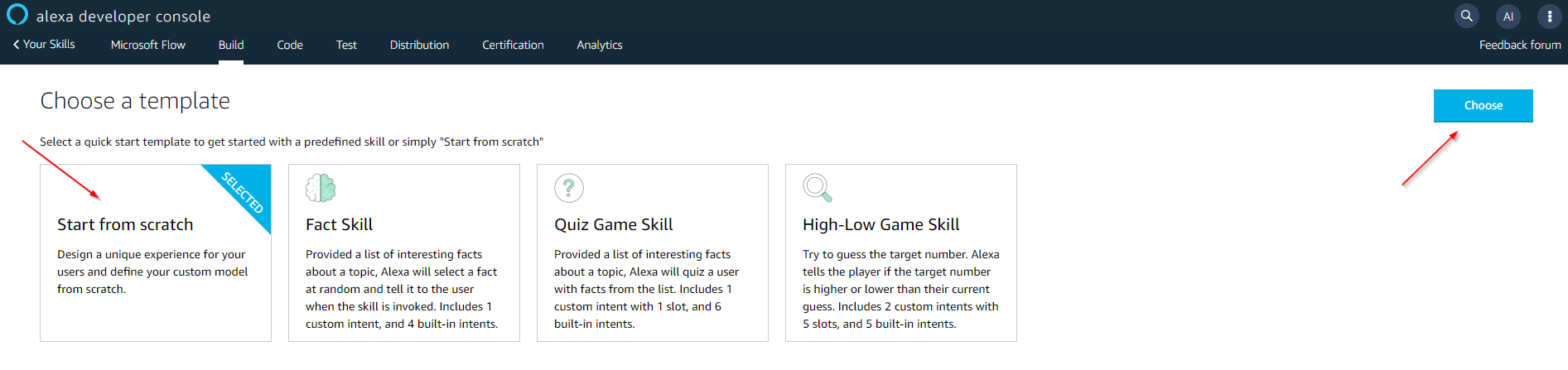The image size is (1568, 370).
Task: Select the Build tab
Action: 231,45
